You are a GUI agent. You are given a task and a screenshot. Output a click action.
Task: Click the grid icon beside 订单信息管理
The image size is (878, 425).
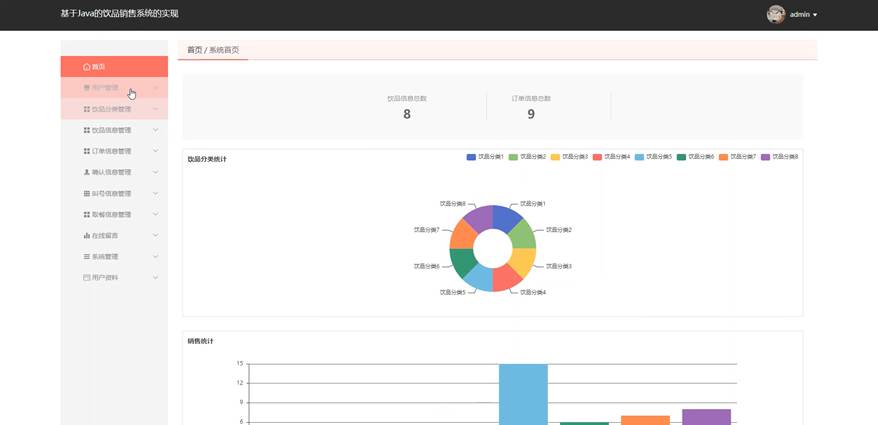[86, 151]
